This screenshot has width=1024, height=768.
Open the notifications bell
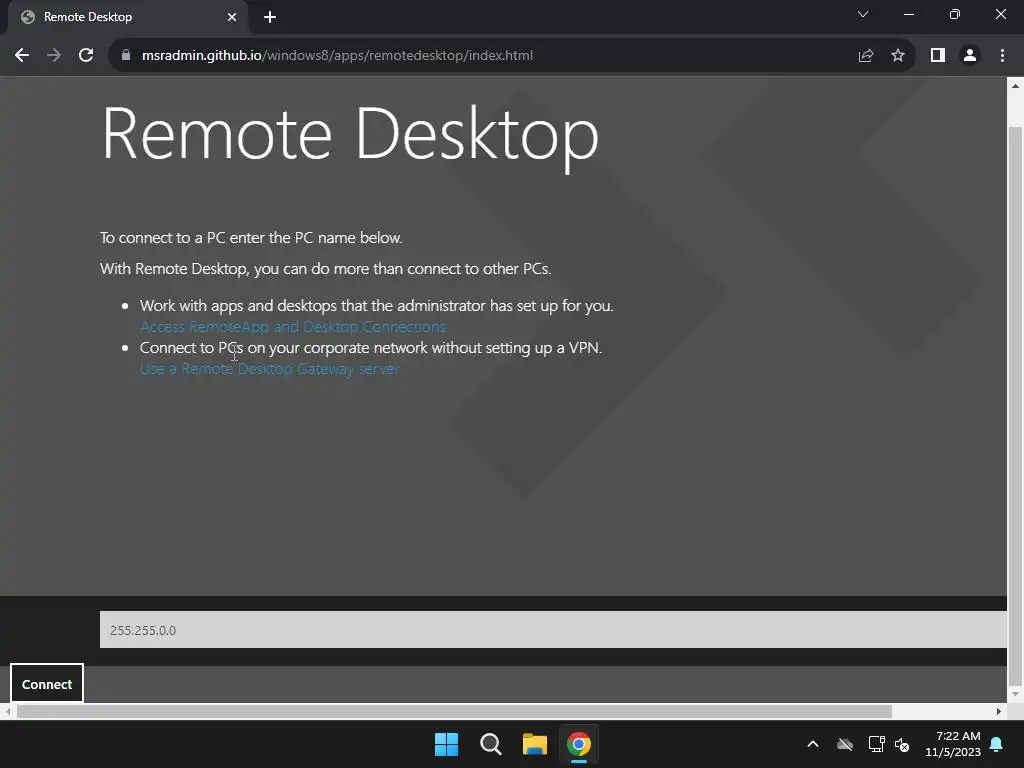point(997,744)
